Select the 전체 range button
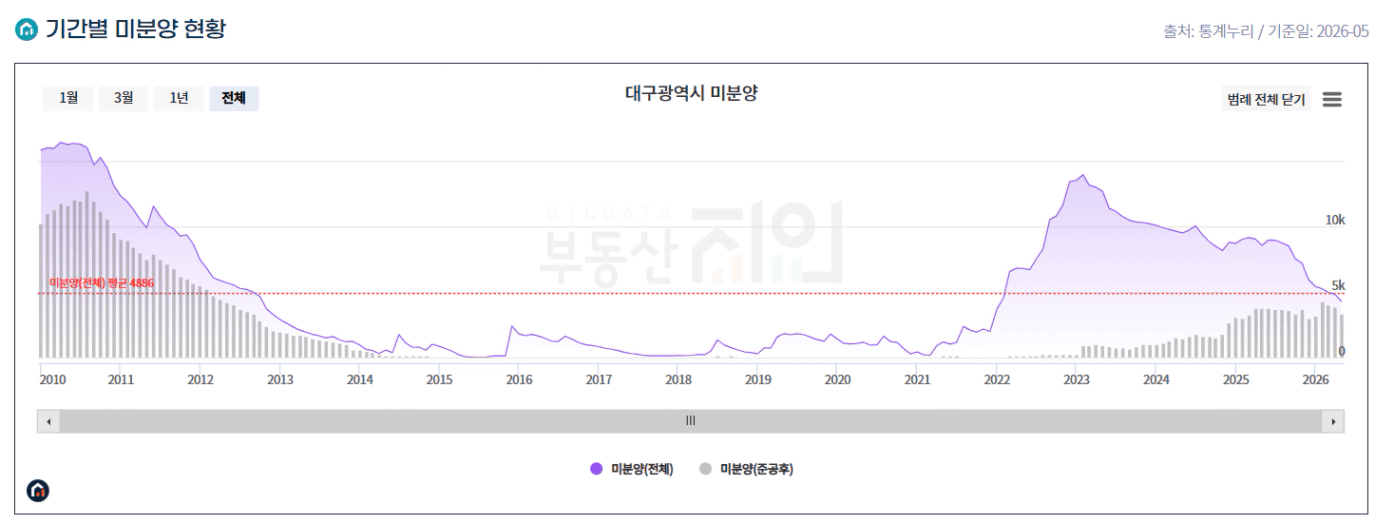The image size is (1375, 524). pyautogui.click(x=234, y=98)
